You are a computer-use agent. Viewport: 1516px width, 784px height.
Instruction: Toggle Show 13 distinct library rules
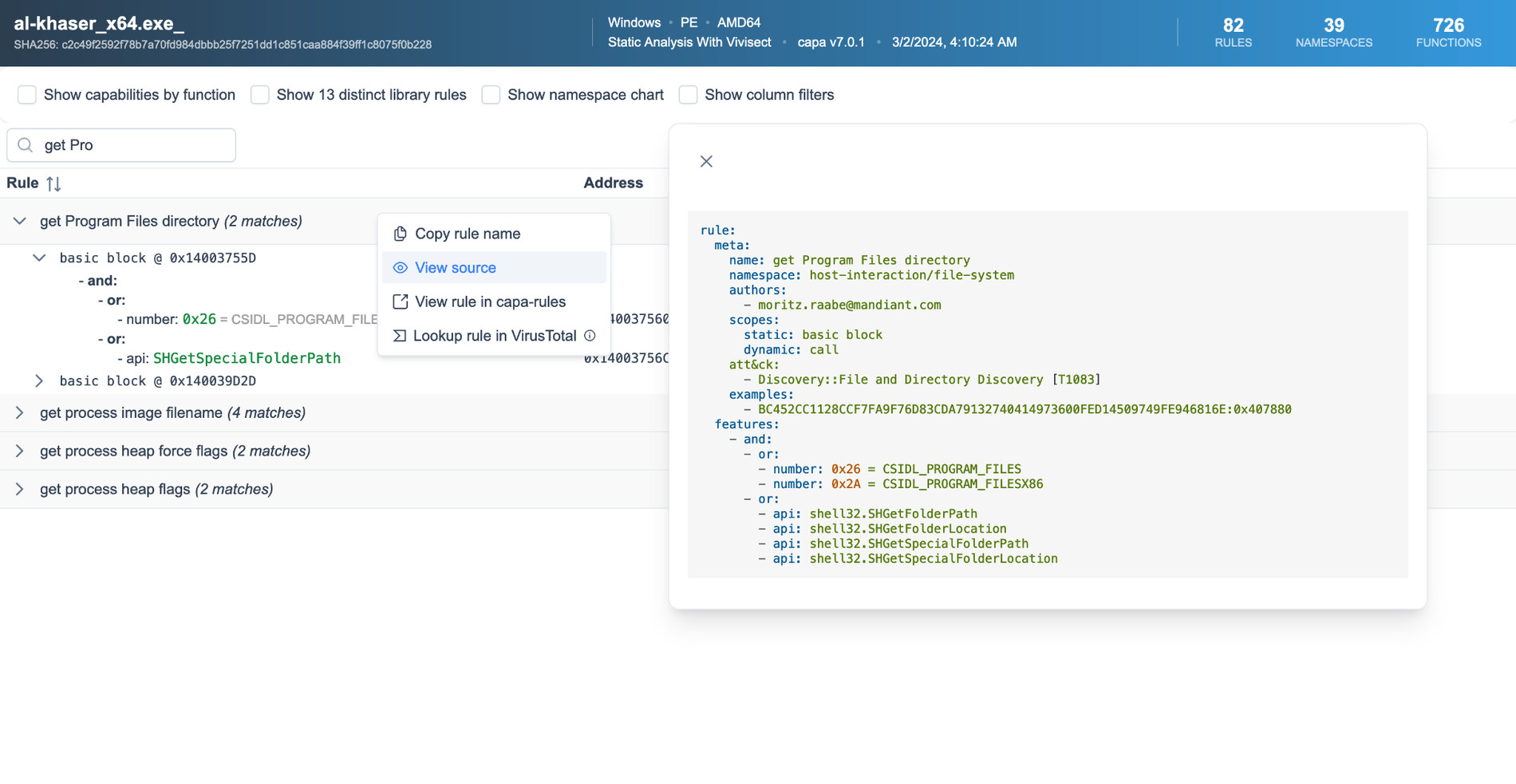[x=259, y=95]
